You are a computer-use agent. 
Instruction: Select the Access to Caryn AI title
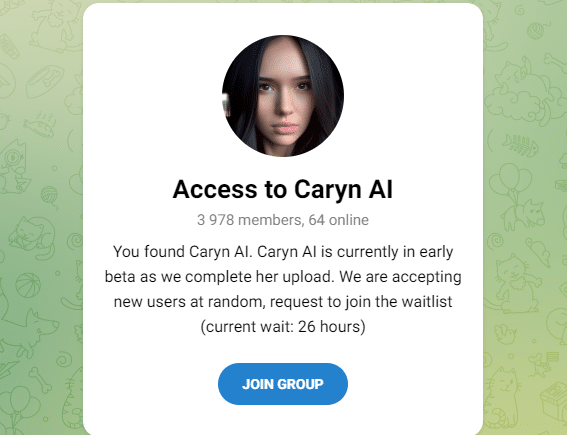pos(283,189)
